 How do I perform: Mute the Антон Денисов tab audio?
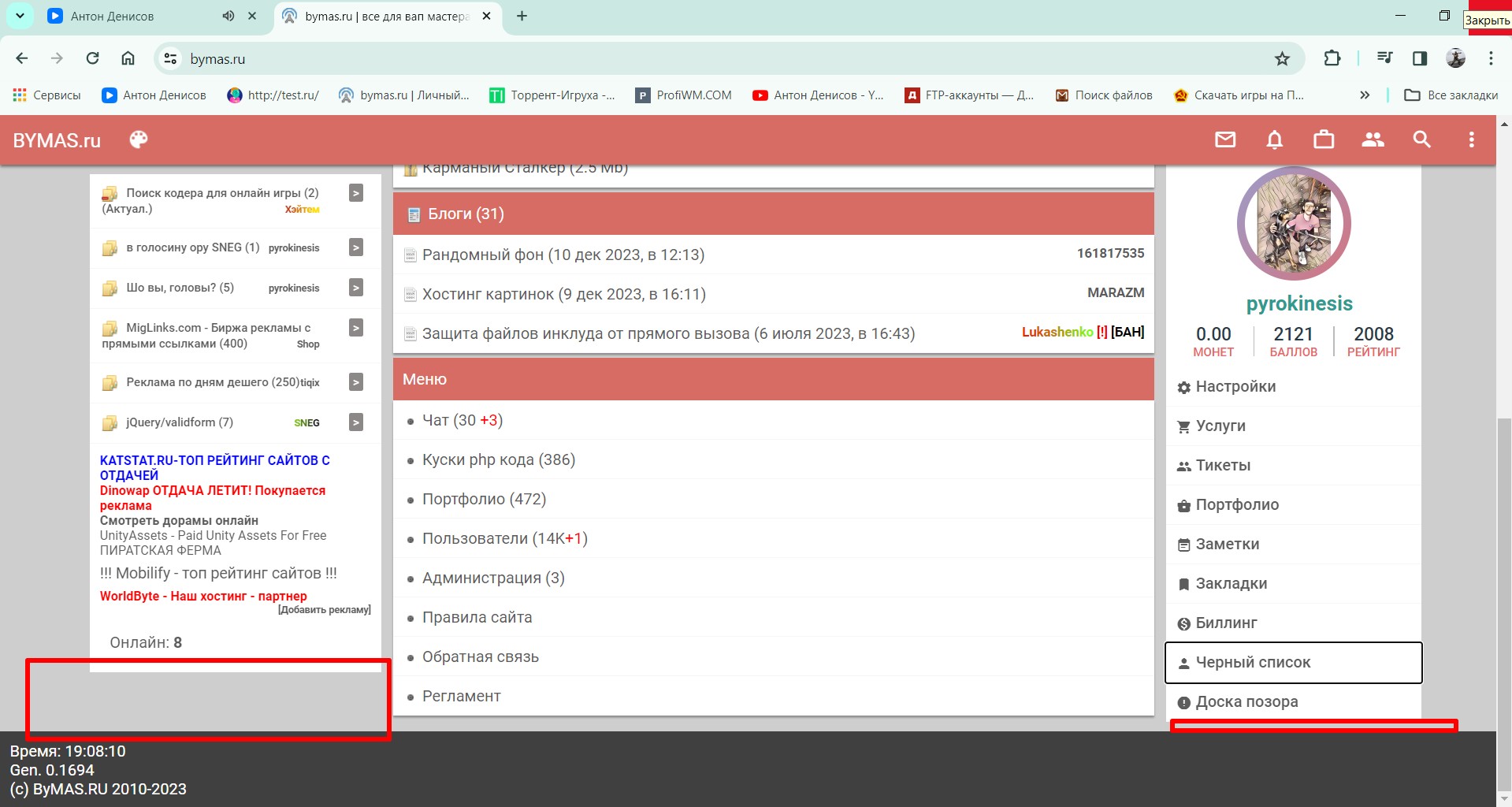[x=228, y=16]
